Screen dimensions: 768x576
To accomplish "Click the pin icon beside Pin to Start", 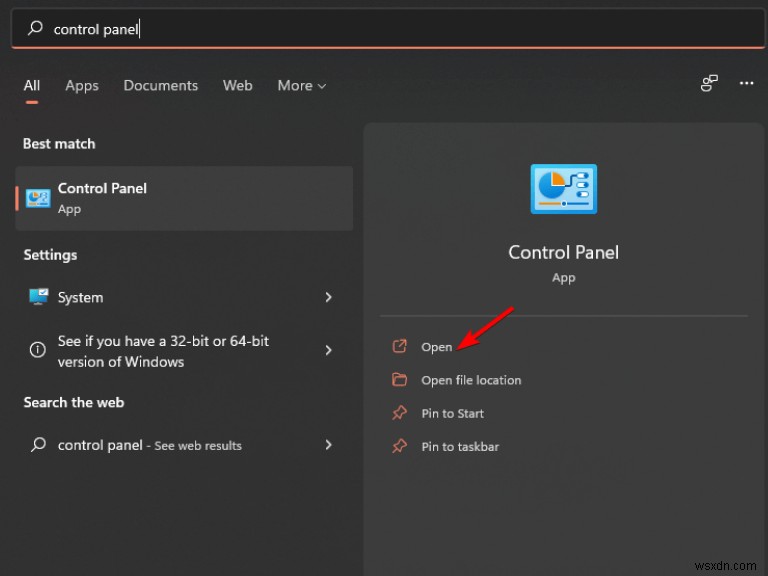I will click(x=399, y=413).
